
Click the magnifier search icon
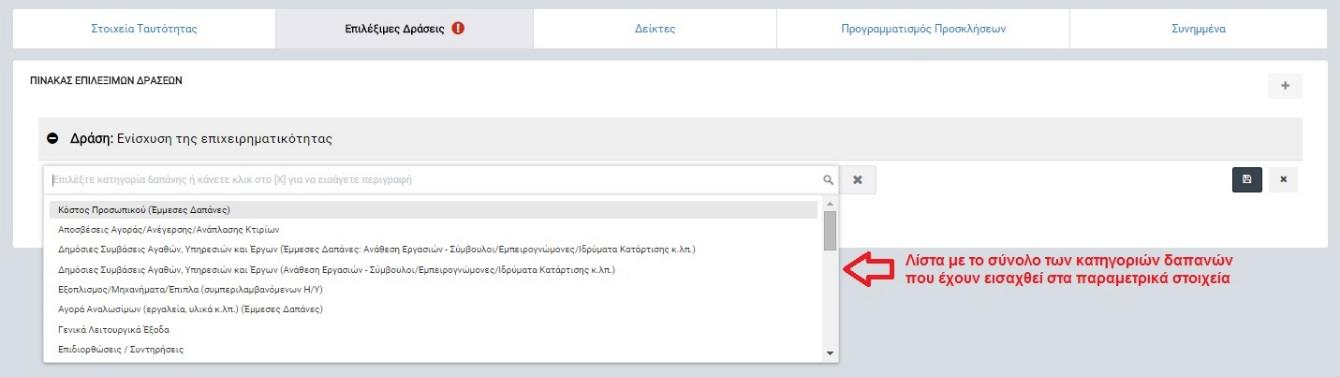pyautogui.click(x=828, y=180)
